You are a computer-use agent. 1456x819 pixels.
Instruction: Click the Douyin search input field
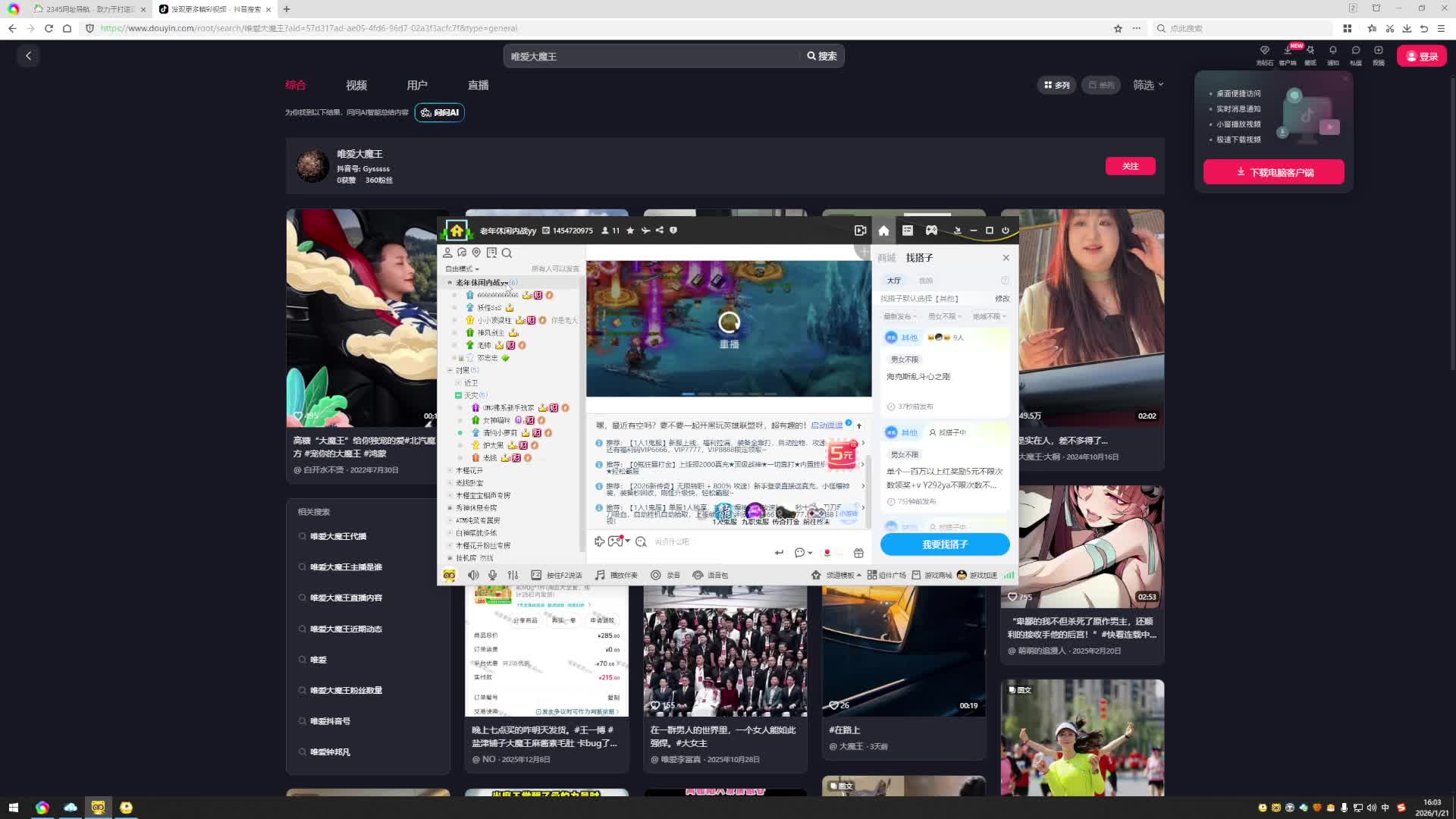pos(652,56)
